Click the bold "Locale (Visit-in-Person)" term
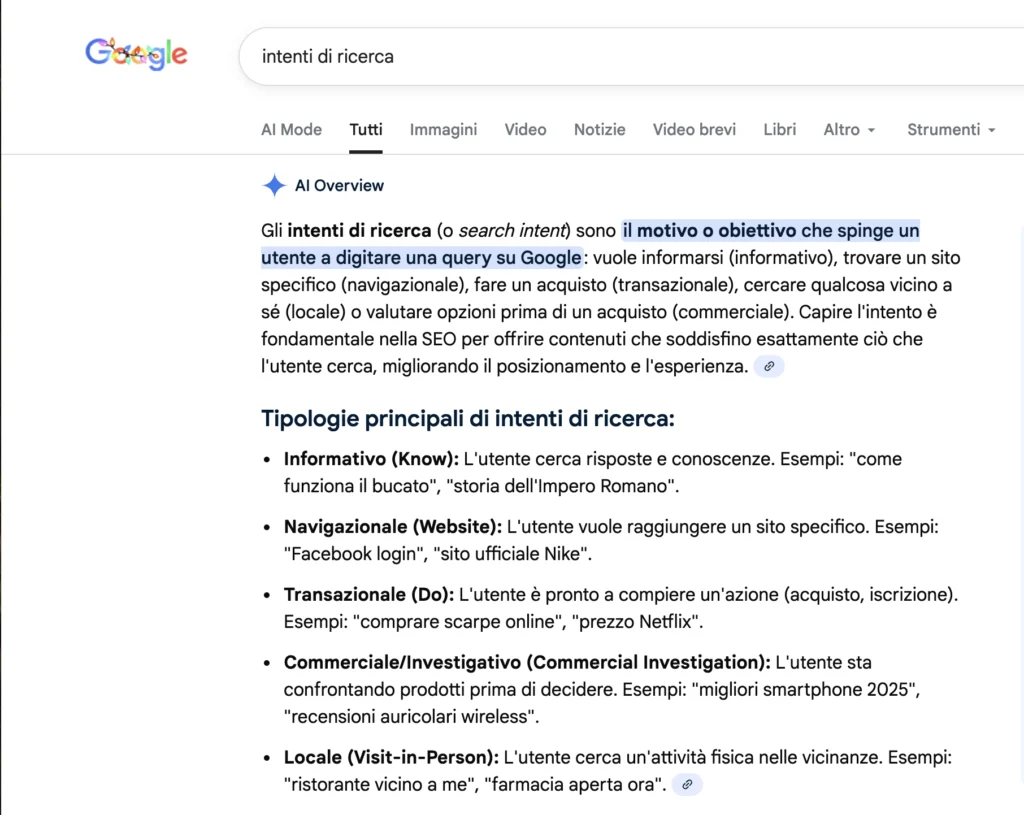 [x=391, y=757]
